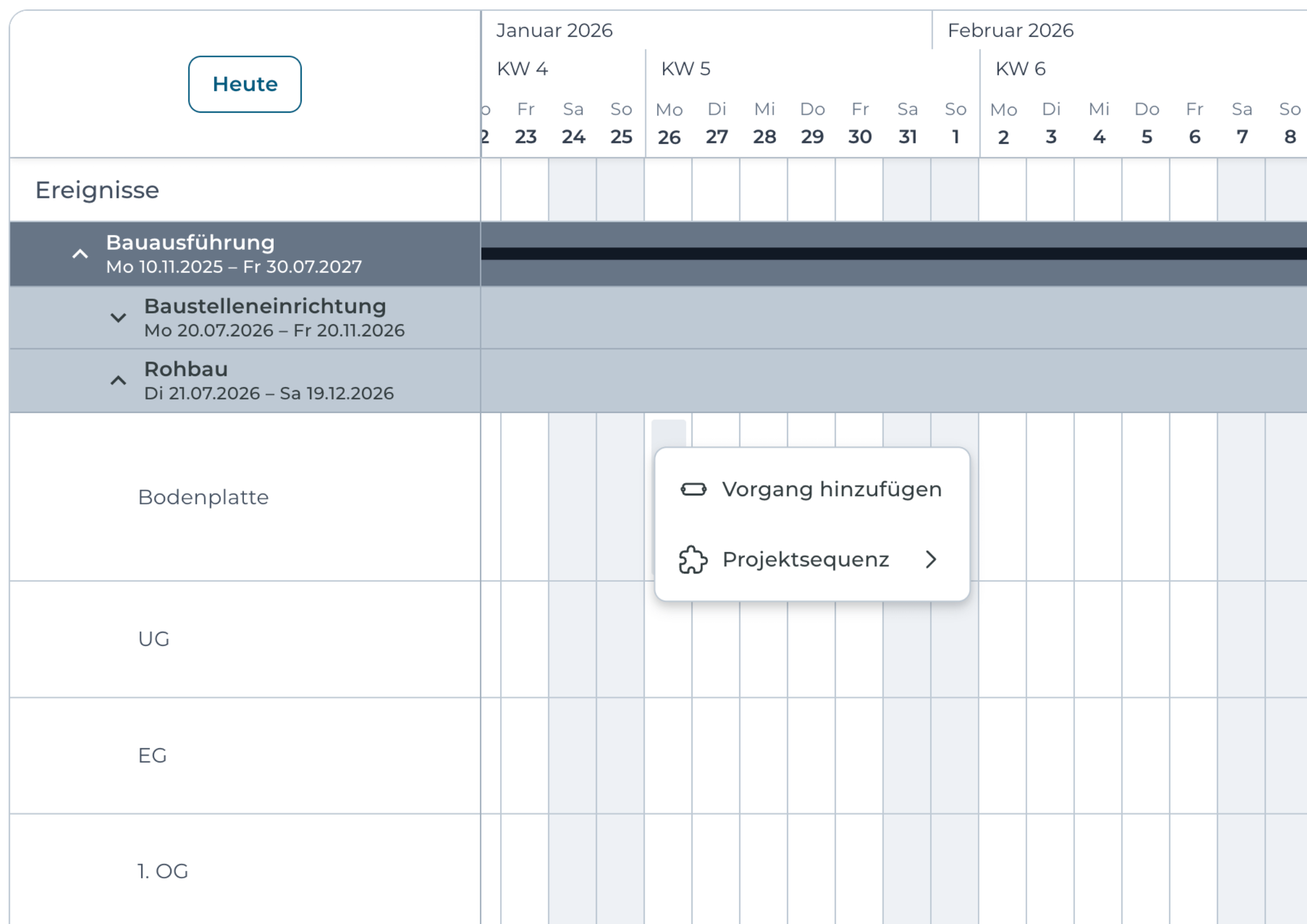Image resolution: width=1307 pixels, height=924 pixels.
Task: Click the KW 6 week header
Action: [x=1020, y=69]
